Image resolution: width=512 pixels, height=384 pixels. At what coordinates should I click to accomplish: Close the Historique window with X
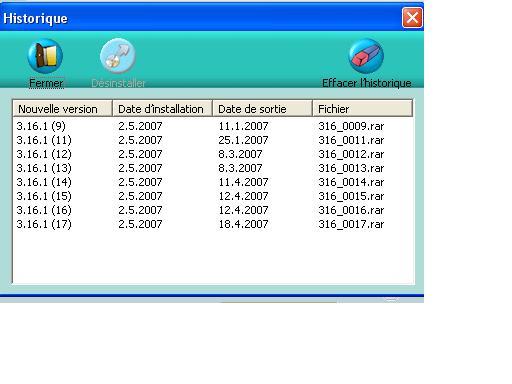[x=412, y=18]
